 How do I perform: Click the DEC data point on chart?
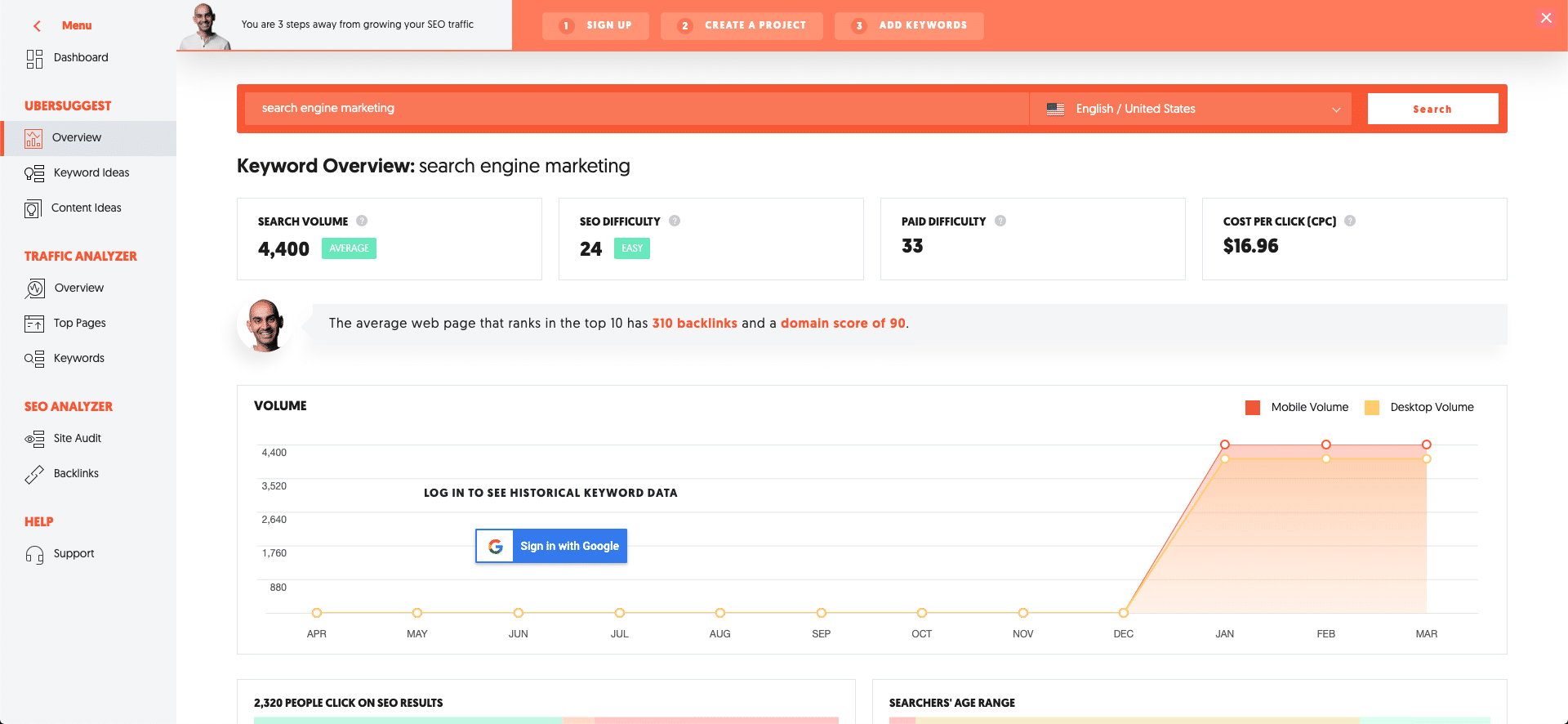(1124, 613)
